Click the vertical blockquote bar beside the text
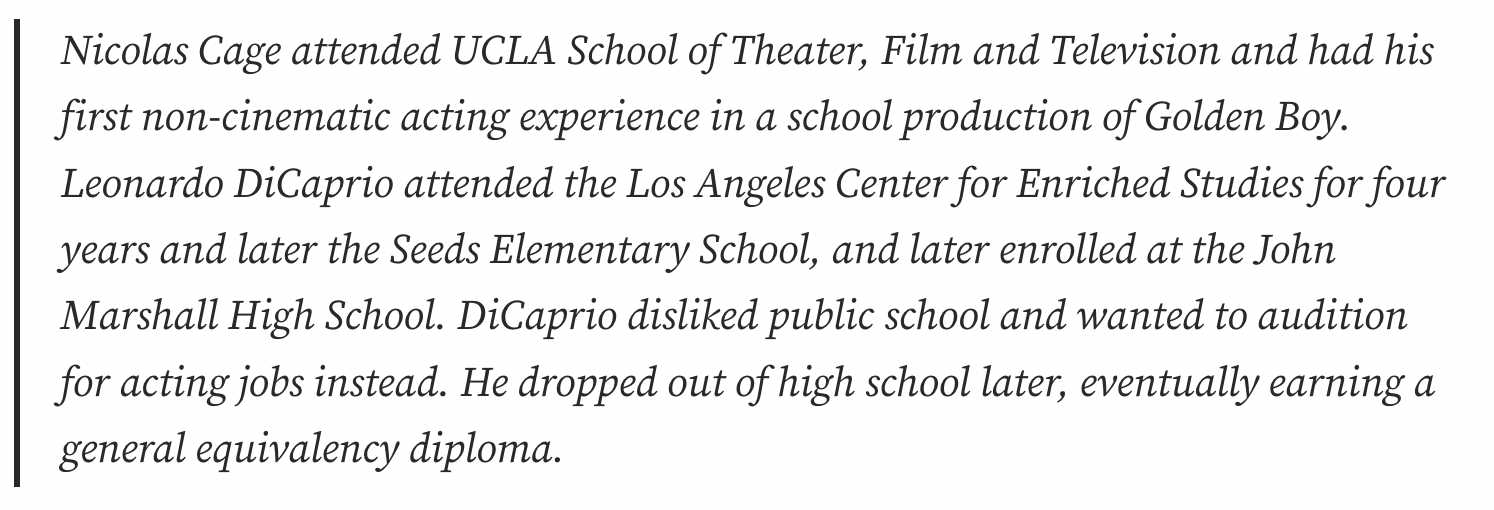The height and width of the screenshot is (510, 1494). point(17,253)
